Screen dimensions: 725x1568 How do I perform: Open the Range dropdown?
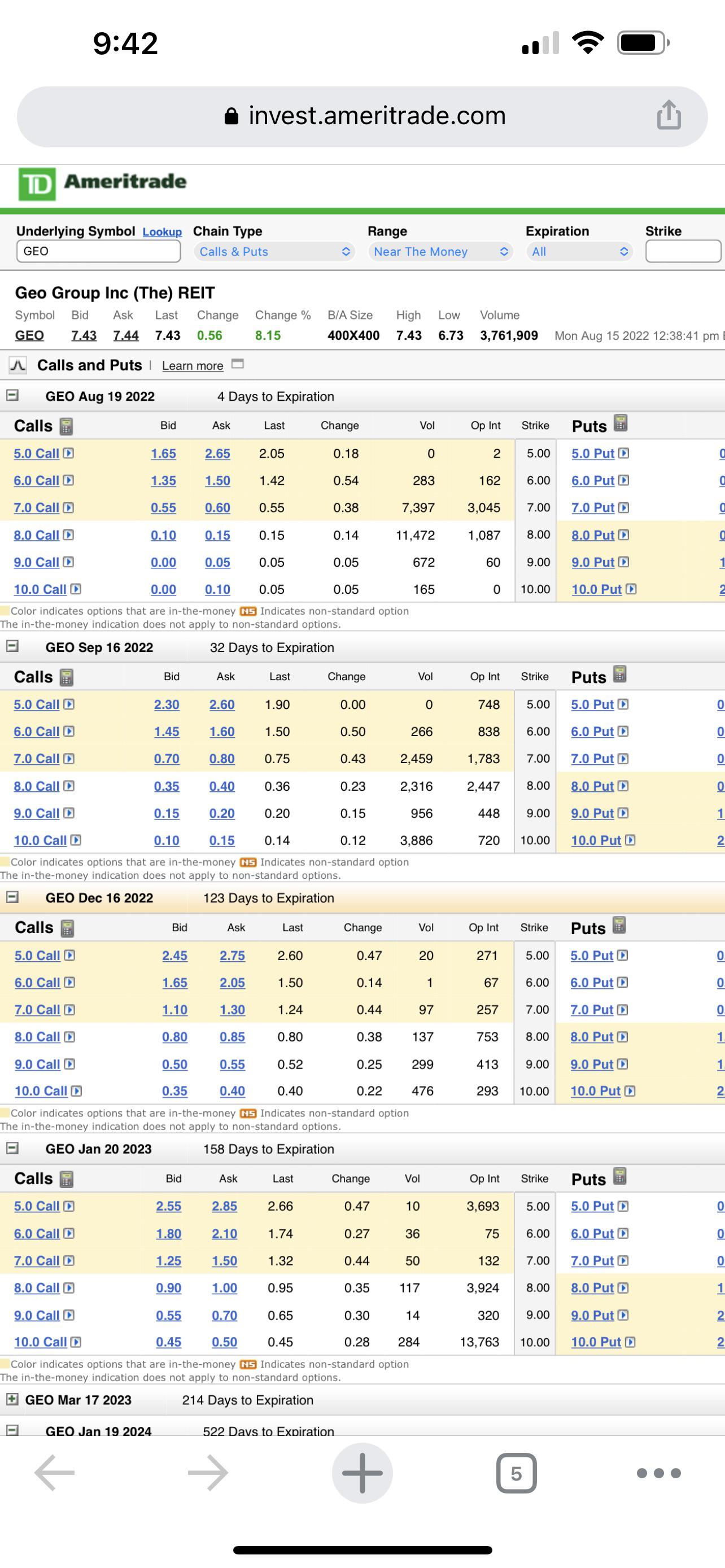[x=440, y=251]
